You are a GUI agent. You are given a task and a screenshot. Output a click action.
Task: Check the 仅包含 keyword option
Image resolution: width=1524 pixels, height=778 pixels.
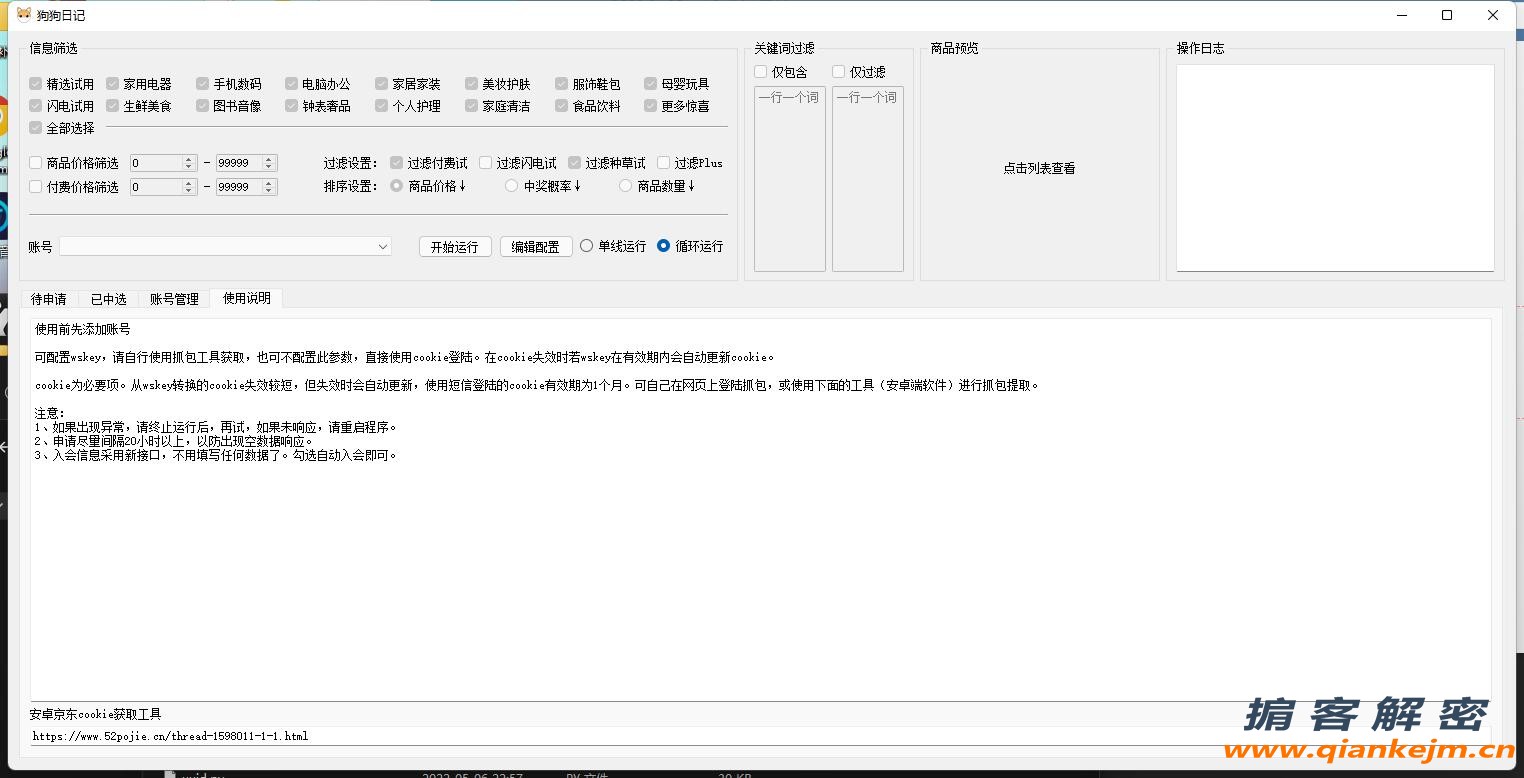pos(761,72)
